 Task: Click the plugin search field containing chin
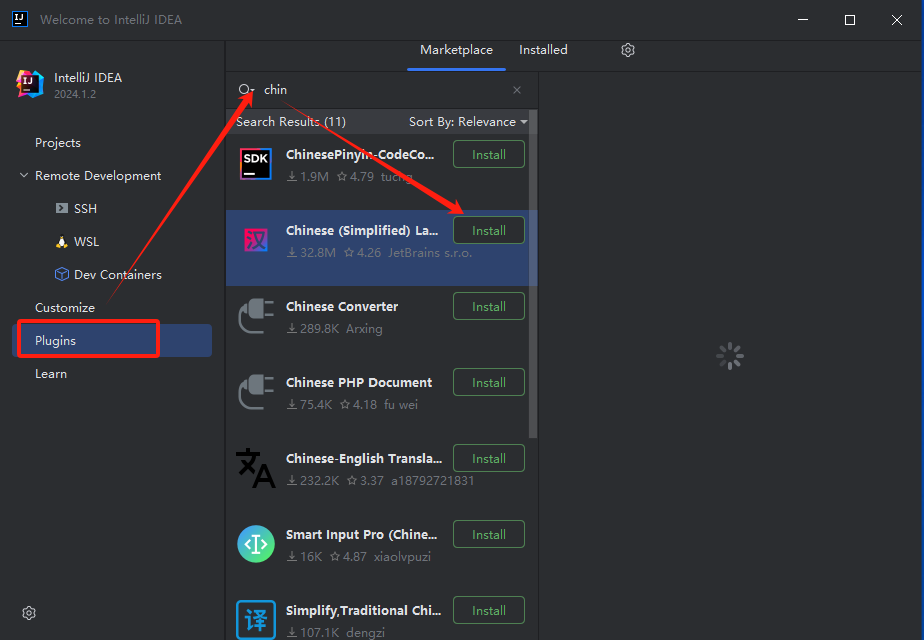pyautogui.click(x=383, y=90)
